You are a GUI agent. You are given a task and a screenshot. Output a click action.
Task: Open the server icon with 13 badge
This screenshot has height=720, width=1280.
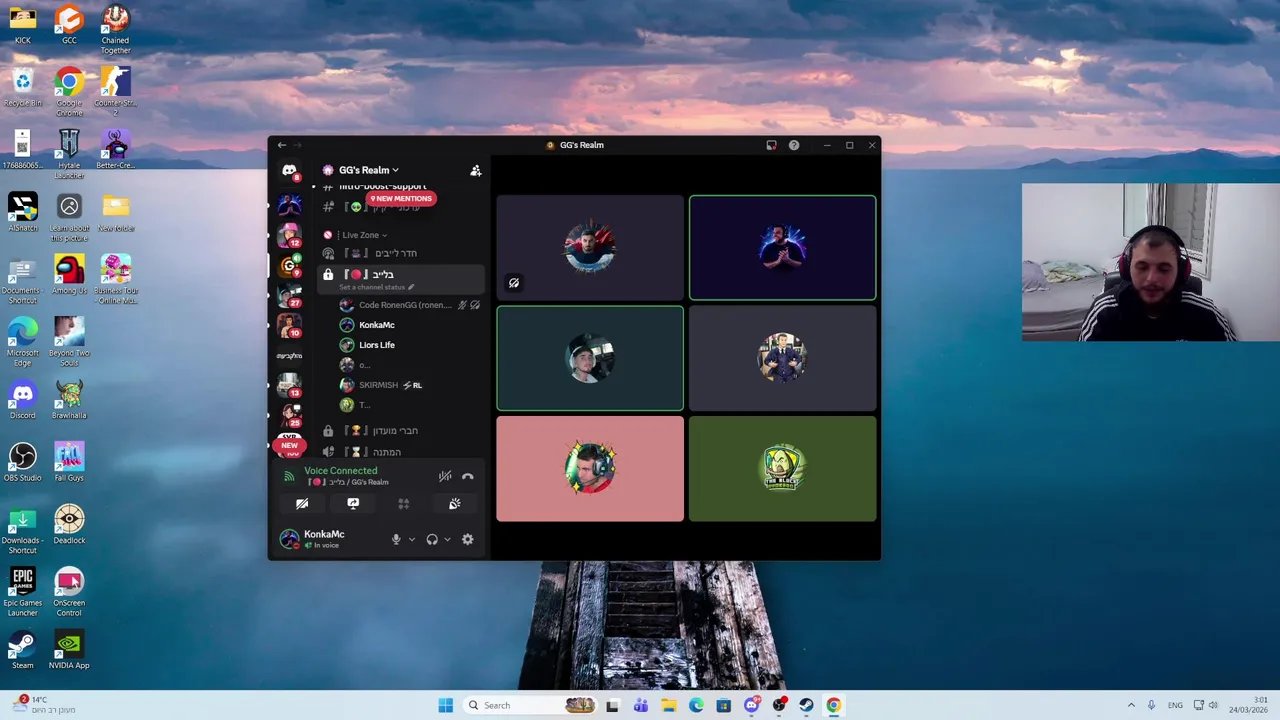coord(289,385)
